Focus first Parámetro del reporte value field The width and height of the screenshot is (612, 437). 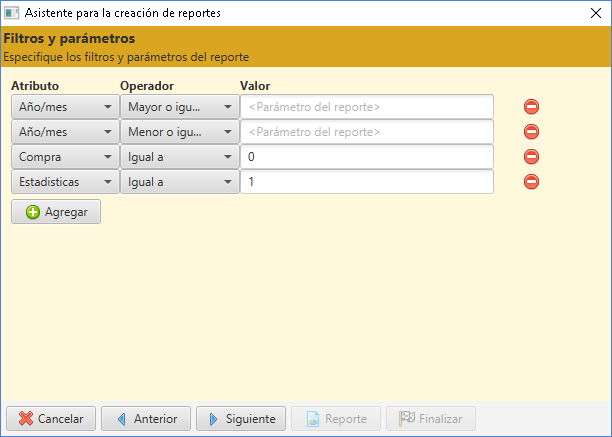coord(367,107)
